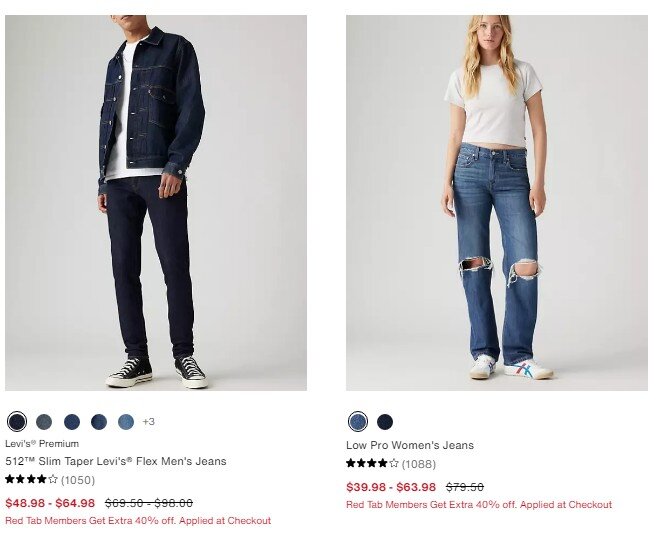
Task: Choose the light blue swatch for 512 jeans
Action: coord(126,421)
